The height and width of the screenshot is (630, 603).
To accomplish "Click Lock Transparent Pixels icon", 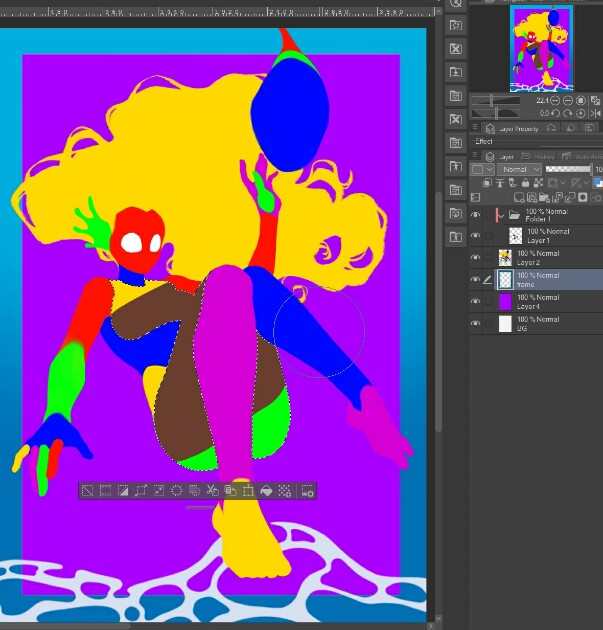I will [538, 183].
